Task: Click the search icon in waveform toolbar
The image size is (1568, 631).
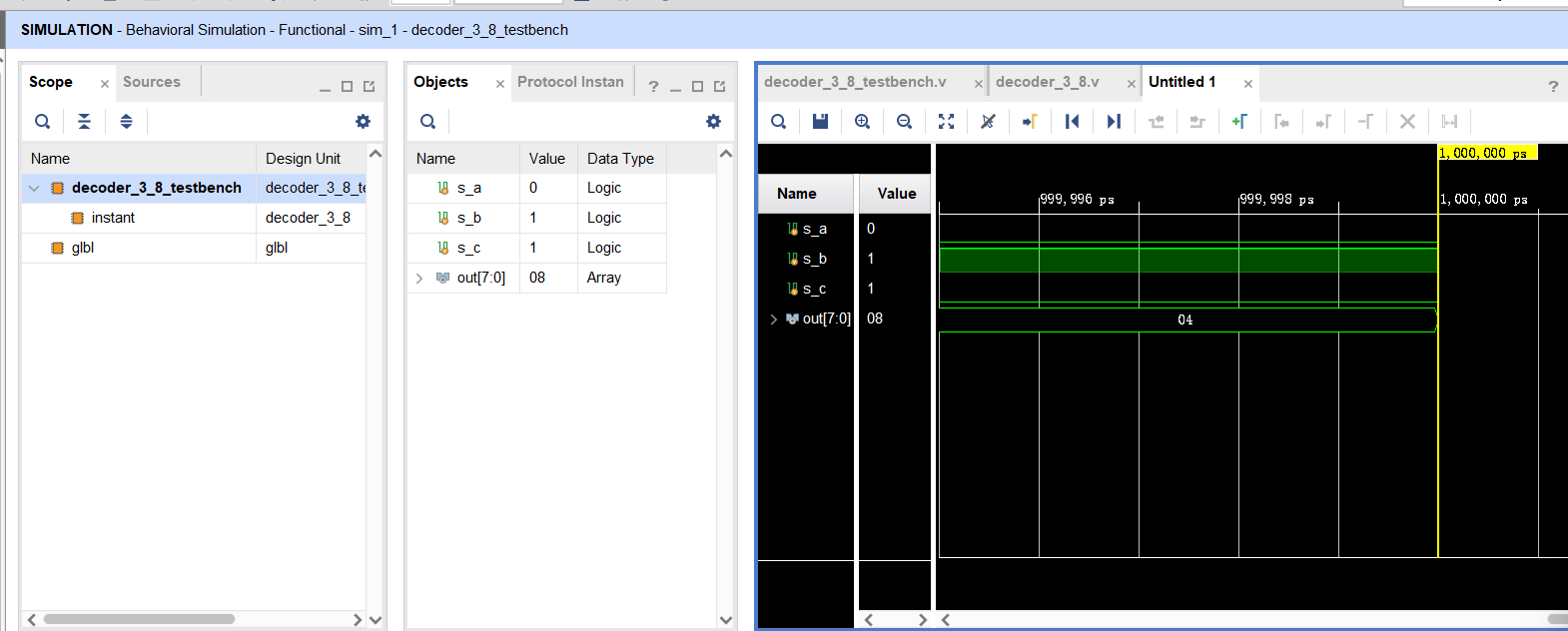Action: [779, 121]
